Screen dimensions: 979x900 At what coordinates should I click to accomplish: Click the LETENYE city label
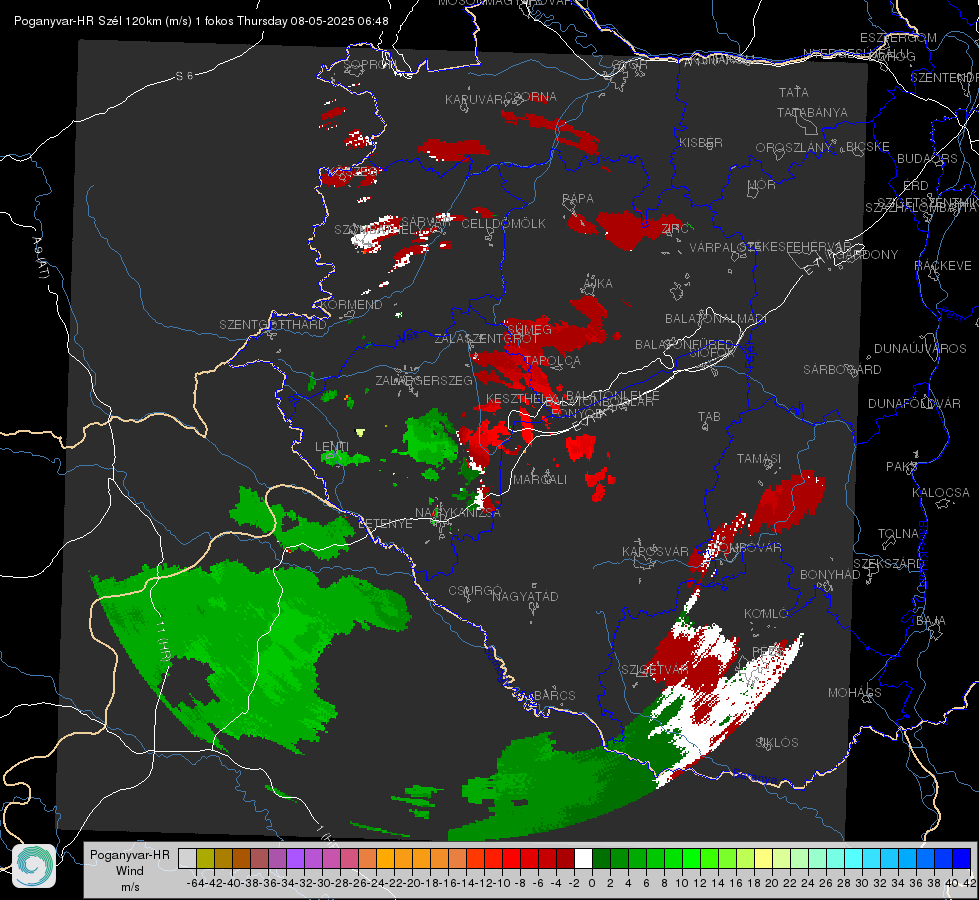[x=385, y=524]
